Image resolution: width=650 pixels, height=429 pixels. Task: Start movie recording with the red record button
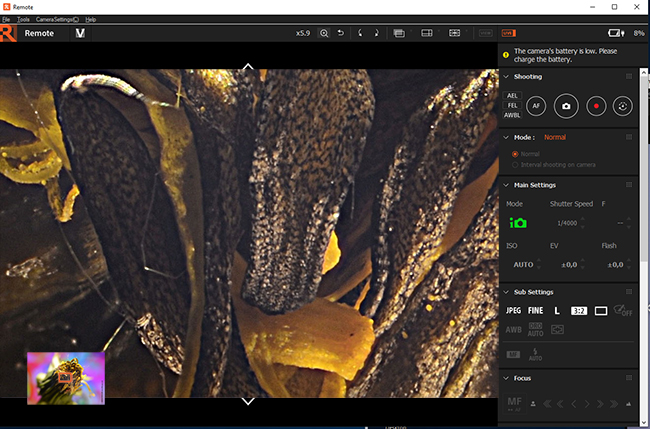(x=594, y=105)
